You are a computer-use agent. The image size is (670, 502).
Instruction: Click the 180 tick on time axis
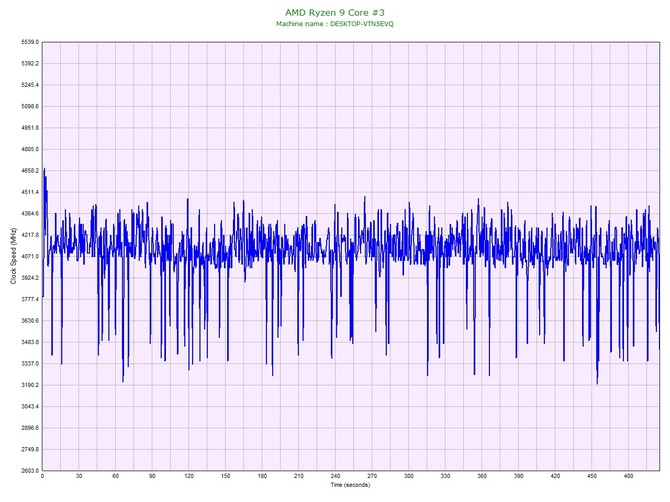pyautogui.click(x=262, y=476)
